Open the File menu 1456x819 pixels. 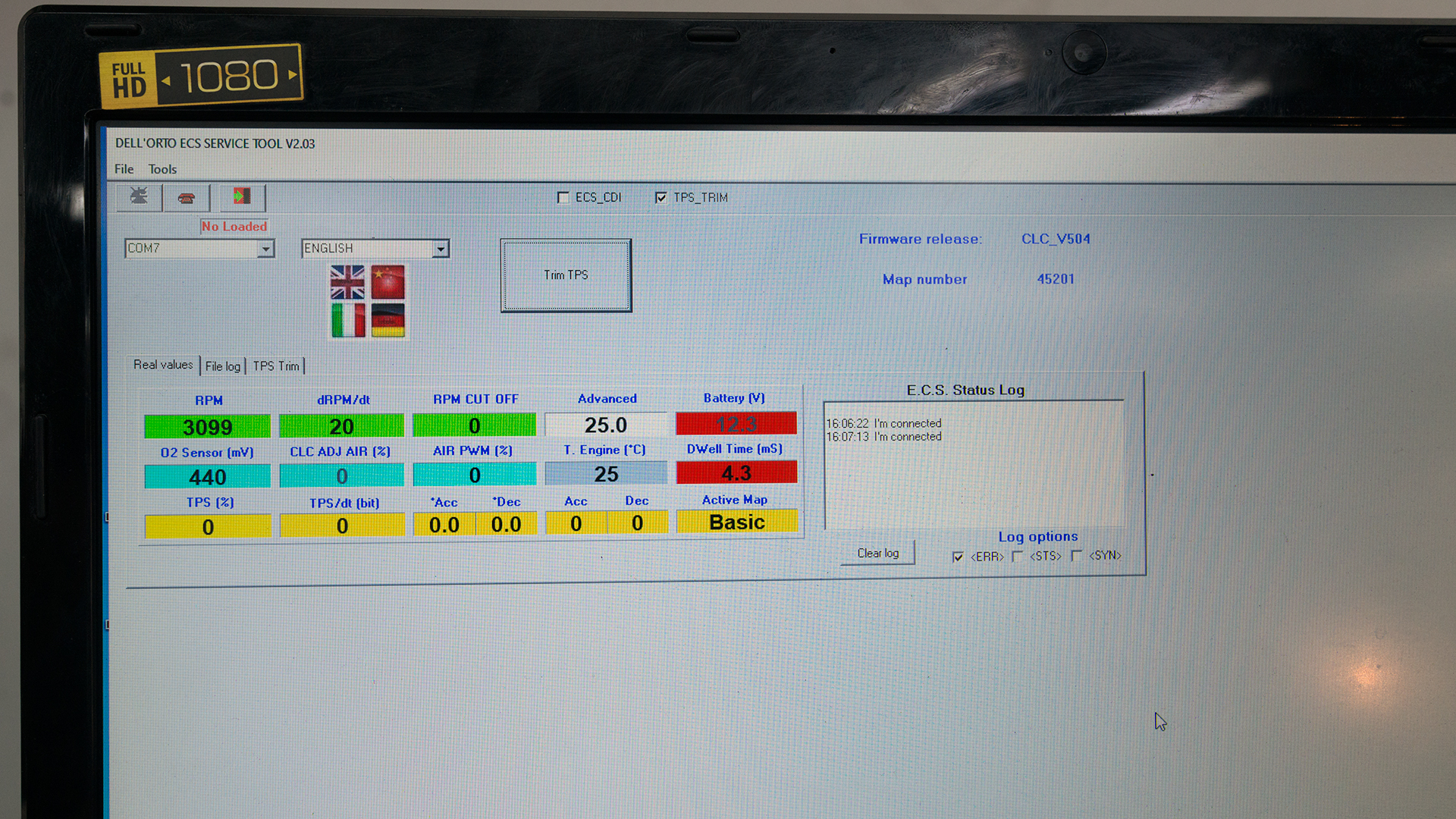point(124,169)
